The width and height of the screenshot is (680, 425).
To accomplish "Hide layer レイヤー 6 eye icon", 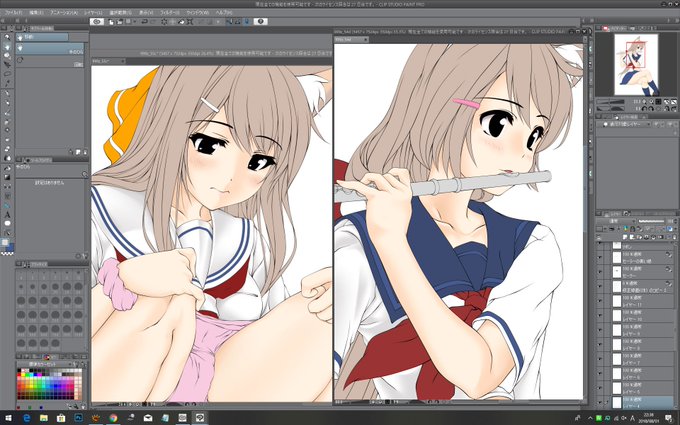I will [600, 374].
